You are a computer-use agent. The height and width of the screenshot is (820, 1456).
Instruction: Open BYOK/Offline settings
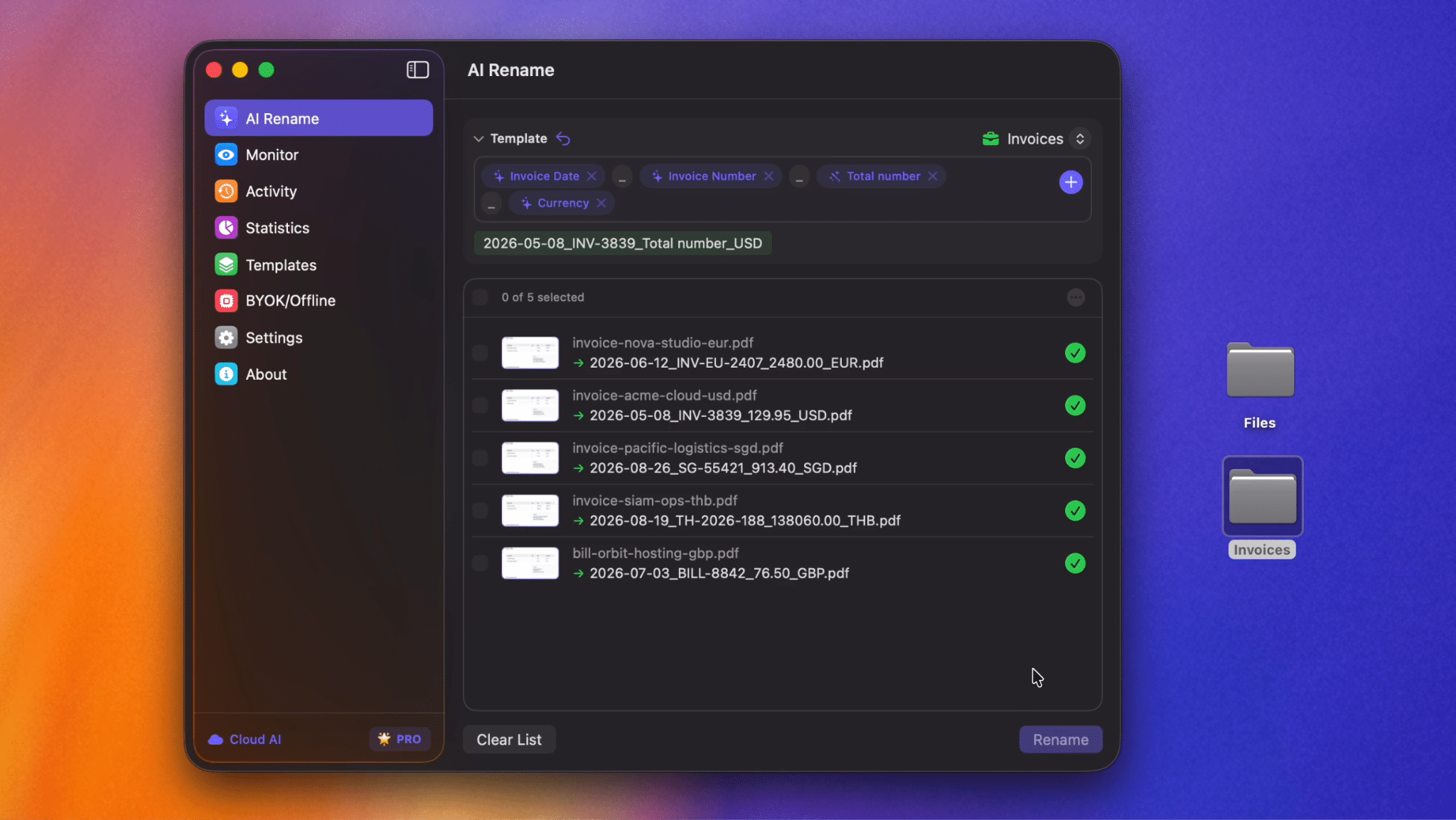pos(318,301)
